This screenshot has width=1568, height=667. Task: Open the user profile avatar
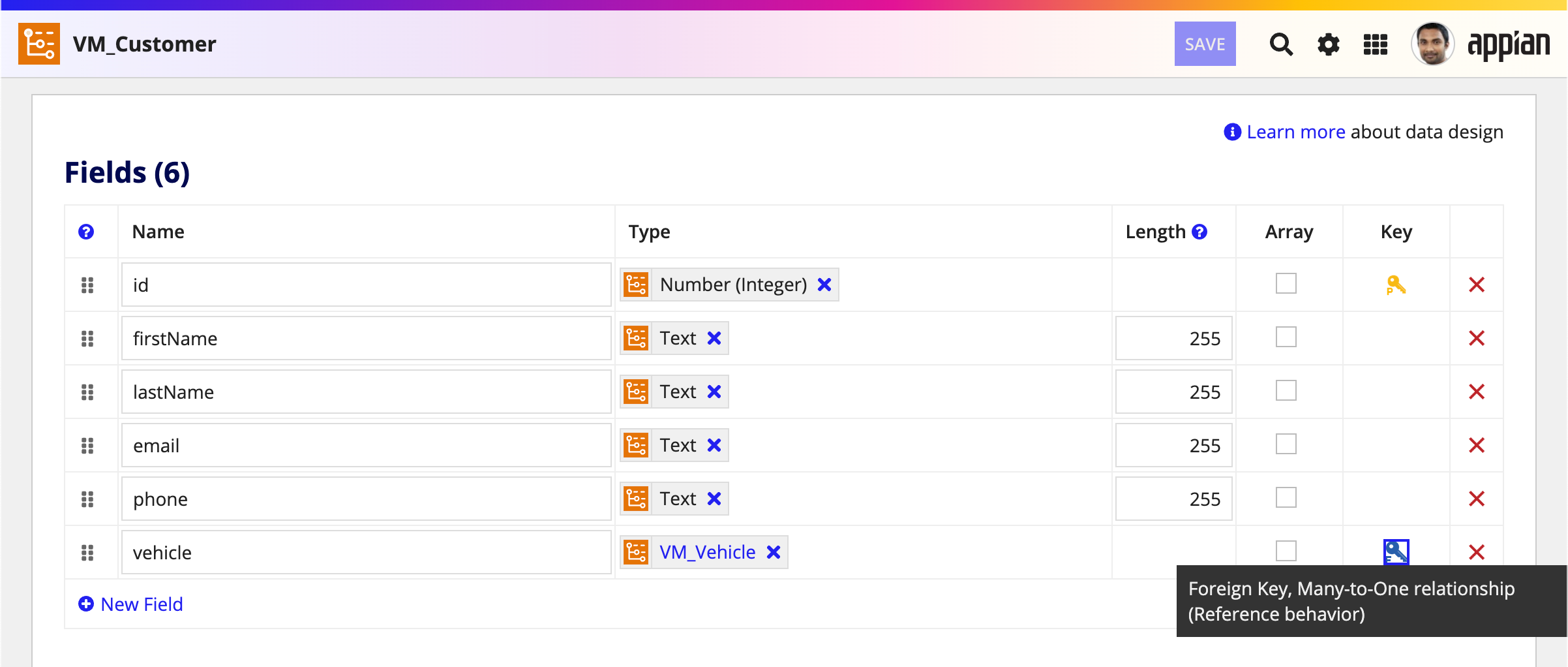pyautogui.click(x=1432, y=44)
